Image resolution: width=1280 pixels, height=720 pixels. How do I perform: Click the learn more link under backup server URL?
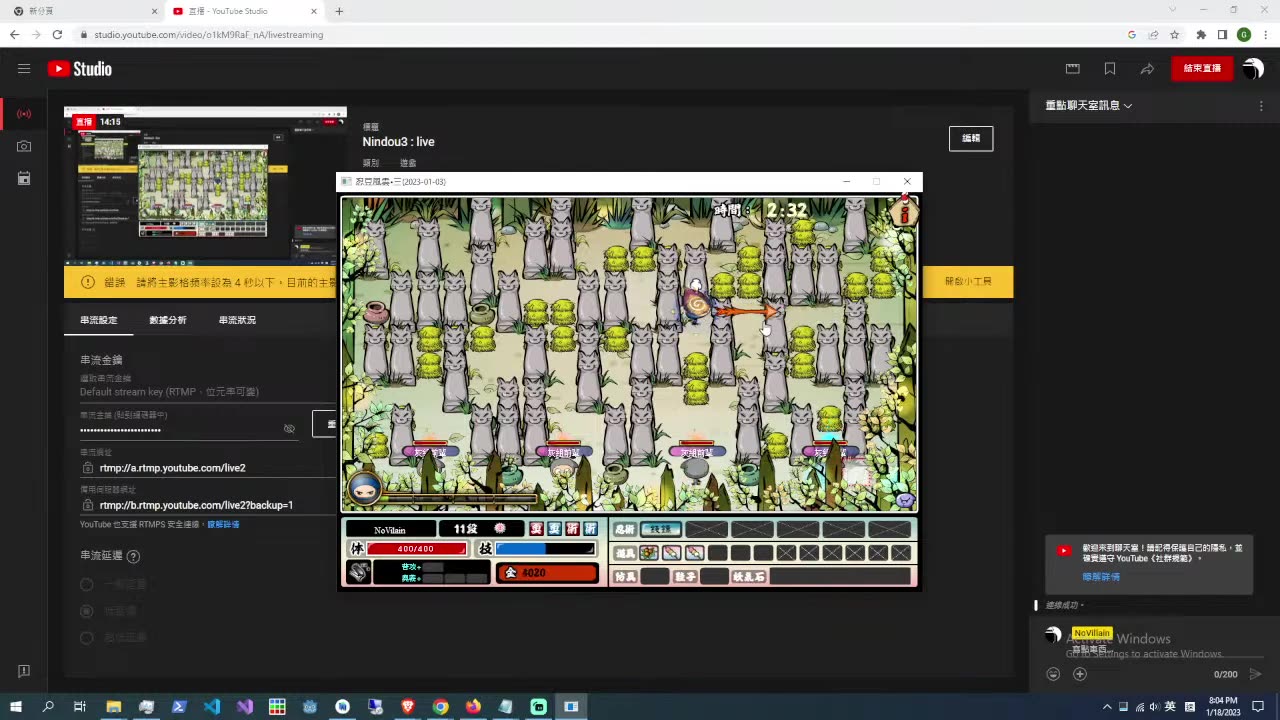pos(223,525)
